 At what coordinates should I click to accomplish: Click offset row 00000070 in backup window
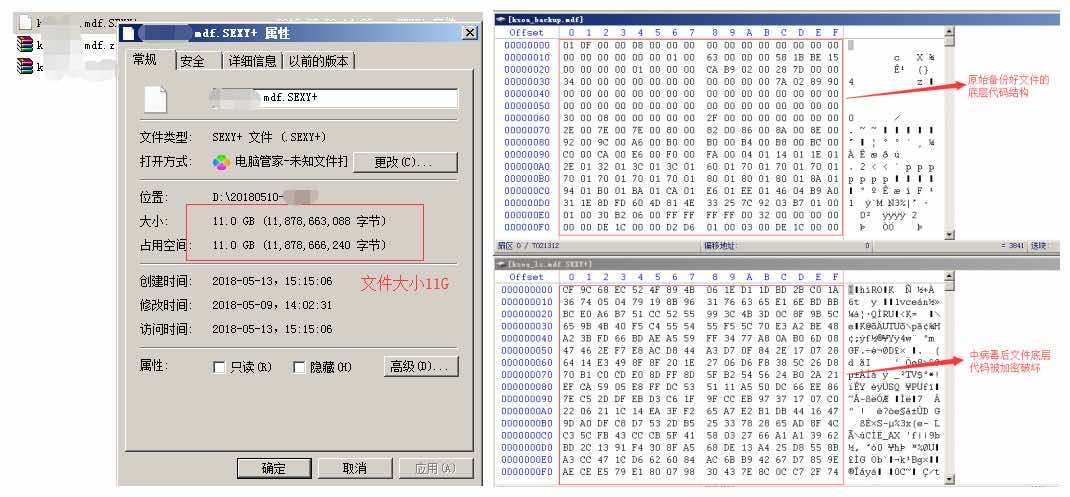tap(527, 130)
